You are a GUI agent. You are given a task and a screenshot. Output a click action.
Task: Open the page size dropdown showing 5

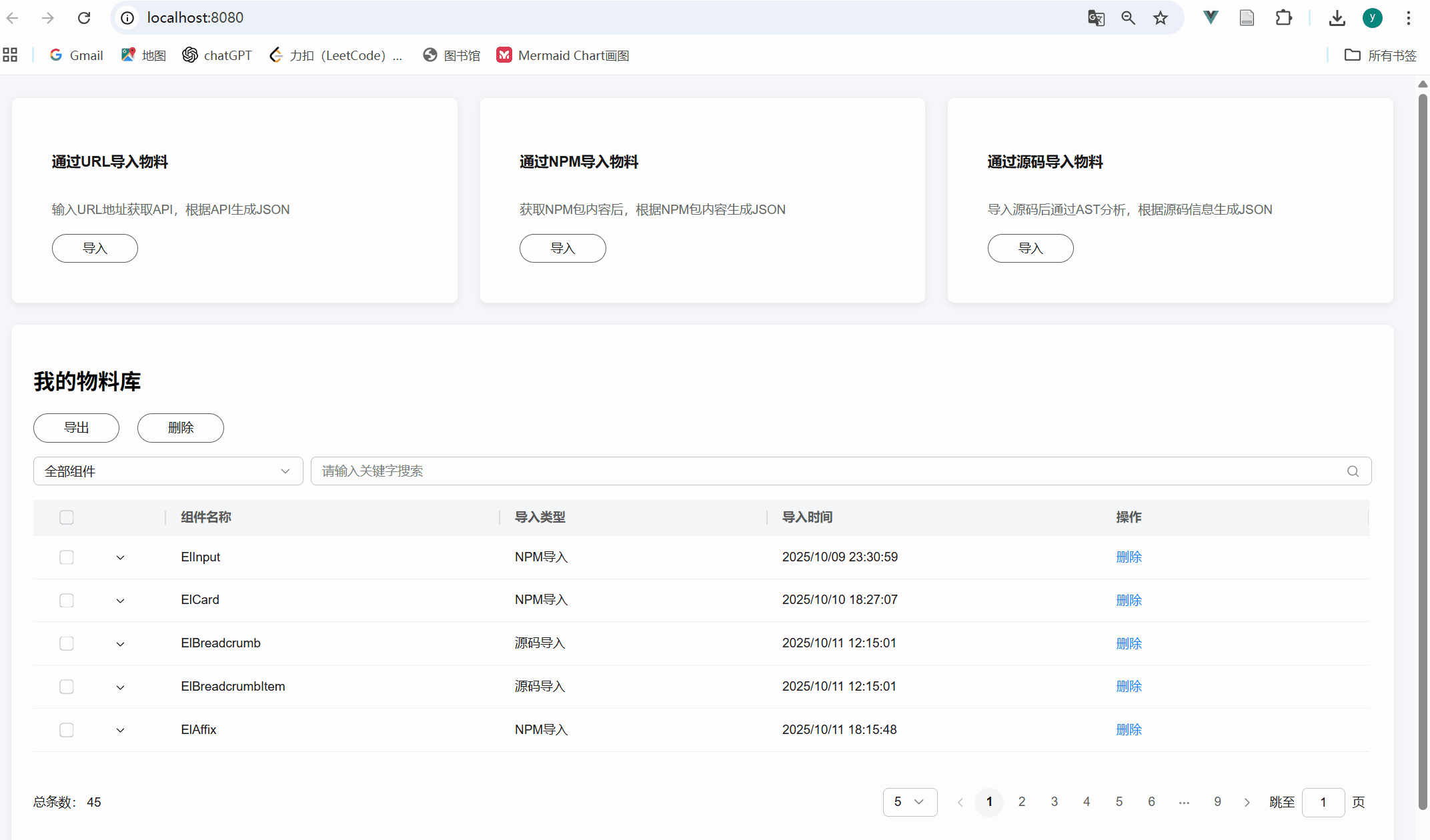[910, 802]
